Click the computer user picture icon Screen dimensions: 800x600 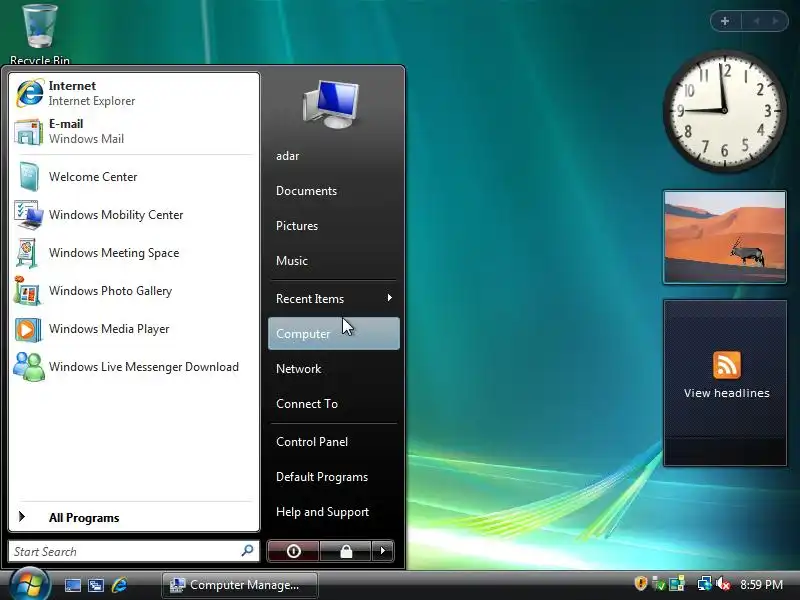coord(332,104)
